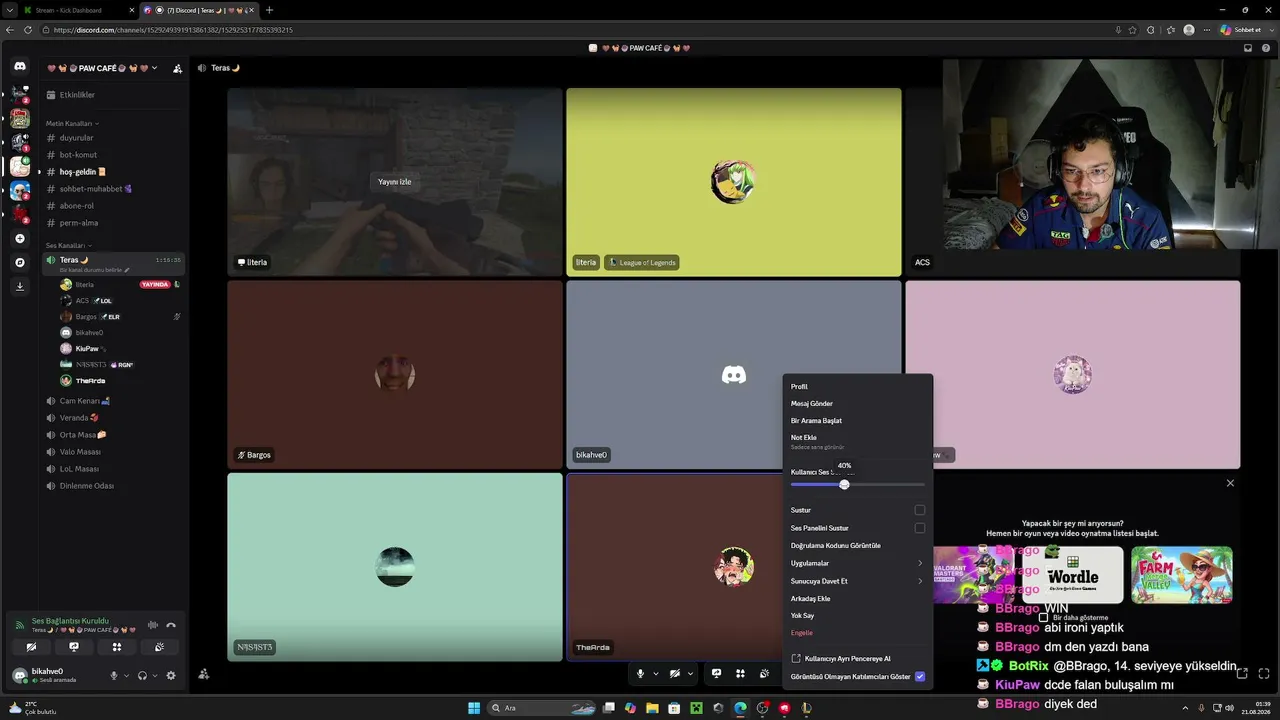Tick Ses Panelini Sustur checkbox
This screenshot has height=720, width=1280.
pyautogui.click(x=919, y=528)
